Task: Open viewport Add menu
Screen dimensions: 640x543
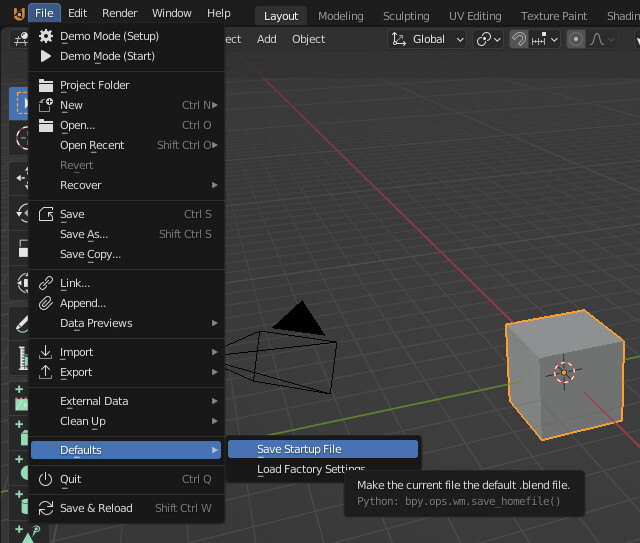Action: tap(267, 39)
